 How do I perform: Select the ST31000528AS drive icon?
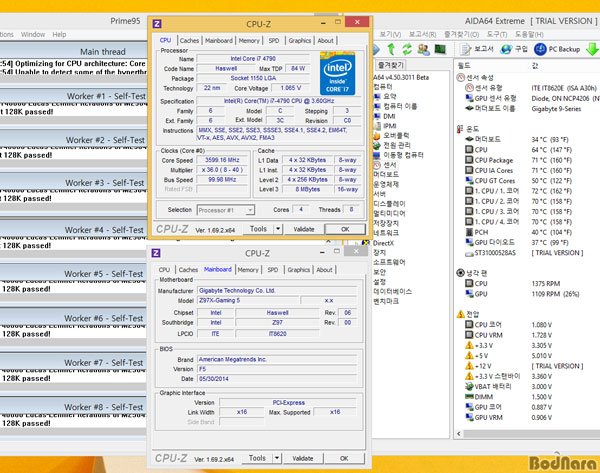pos(469,253)
